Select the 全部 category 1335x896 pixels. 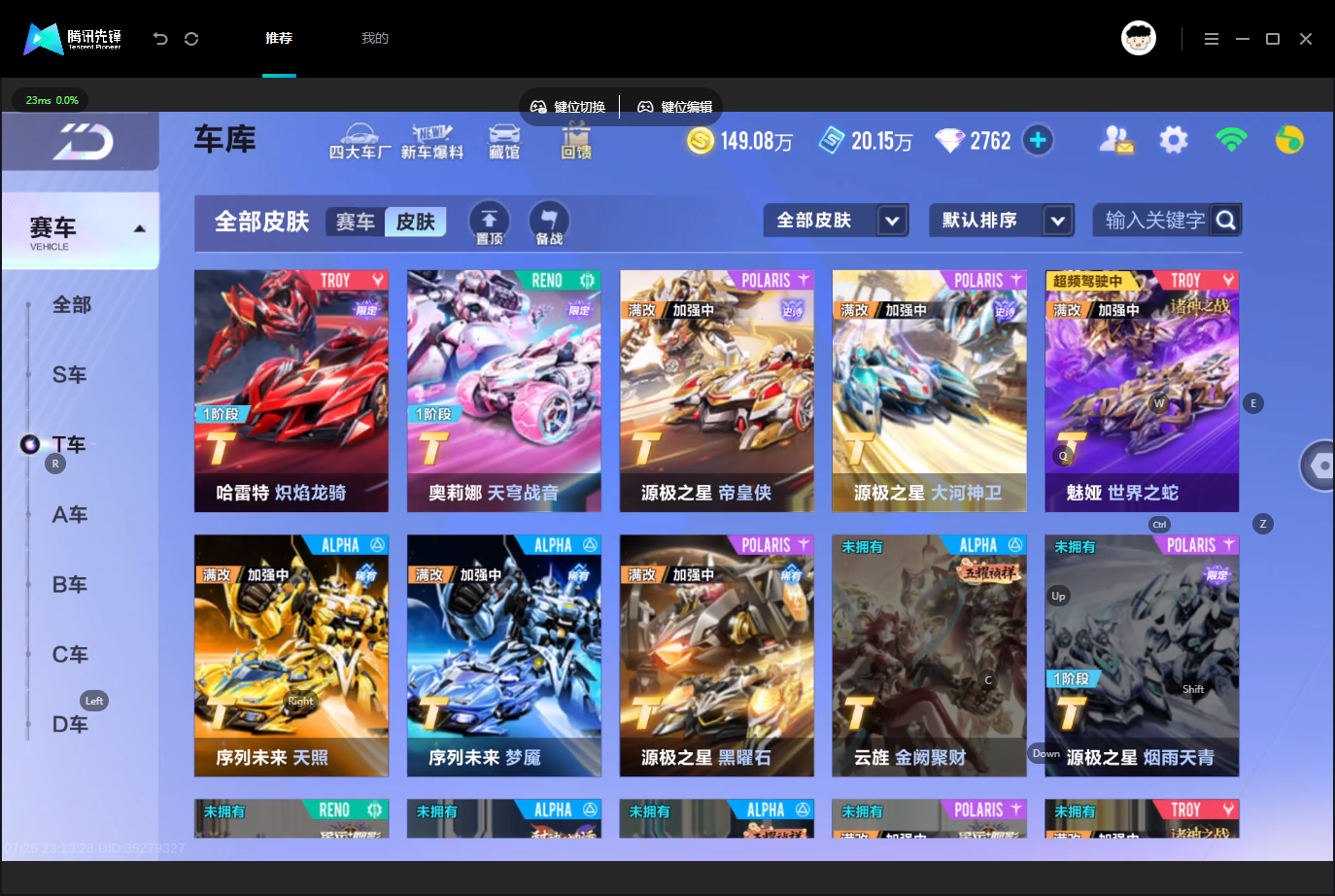coord(72,305)
